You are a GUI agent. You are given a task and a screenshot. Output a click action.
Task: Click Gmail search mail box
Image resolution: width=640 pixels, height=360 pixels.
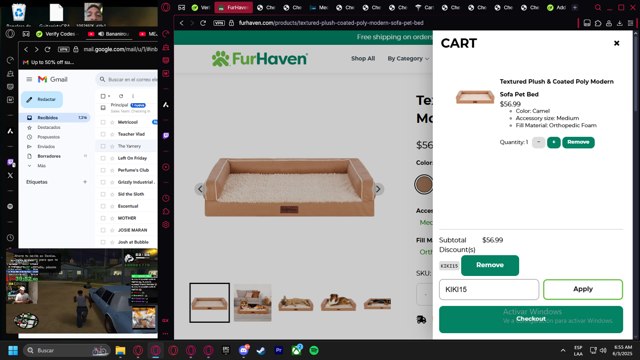click(127, 79)
